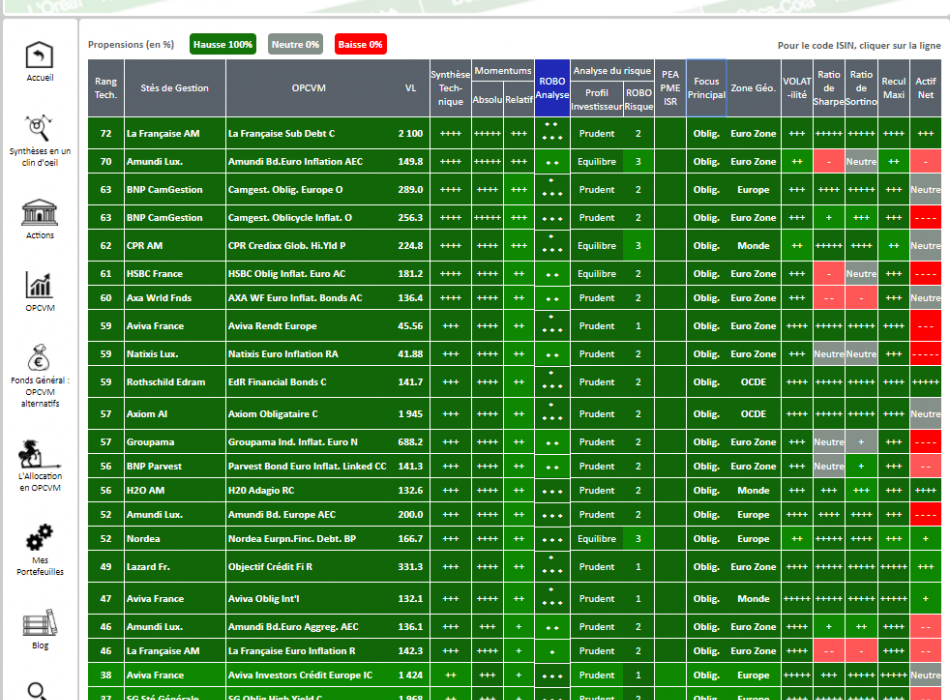
Task: Select Nordea Eurpn.Finc. Debt. BP fund
Action: (x=292, y=539)
